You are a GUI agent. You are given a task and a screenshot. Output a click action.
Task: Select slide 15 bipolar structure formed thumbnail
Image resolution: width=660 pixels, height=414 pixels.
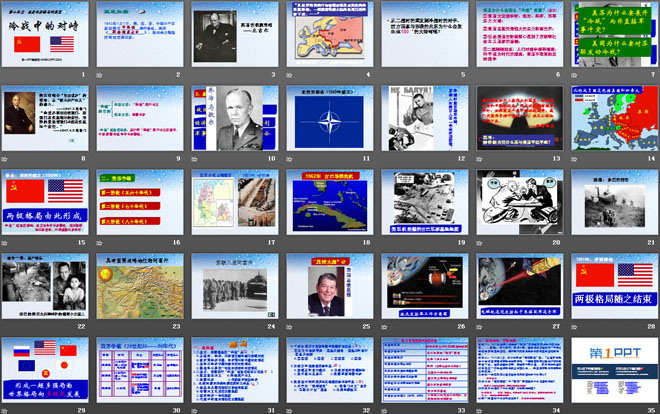pos(45,202)
